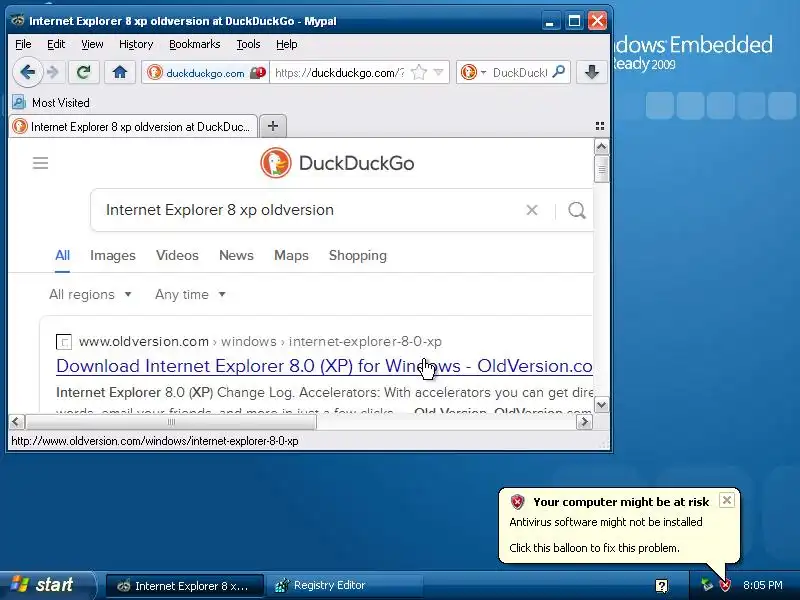This screenshot has height=600, width=800.
Task: Click the DuckDuckGo site identity icon in the address bar
Action: click(x=155, y=72)
